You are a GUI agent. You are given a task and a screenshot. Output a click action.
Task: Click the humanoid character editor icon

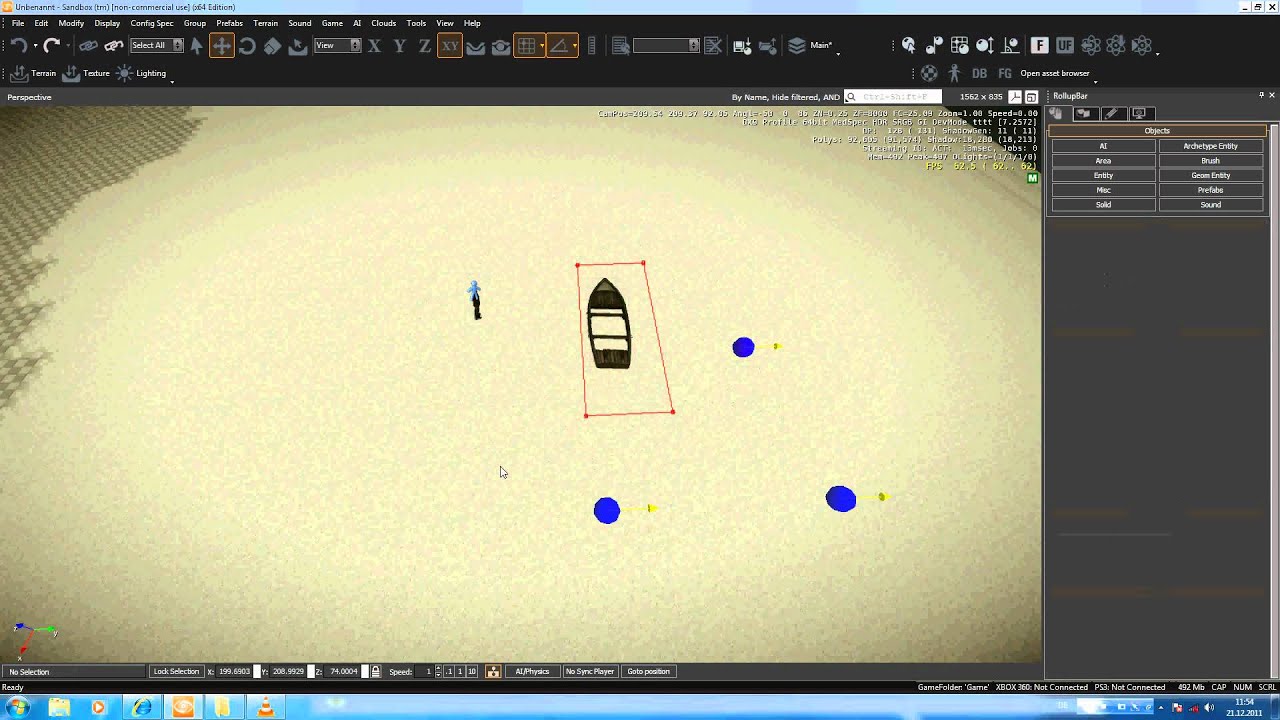click(x=954, y=73)
